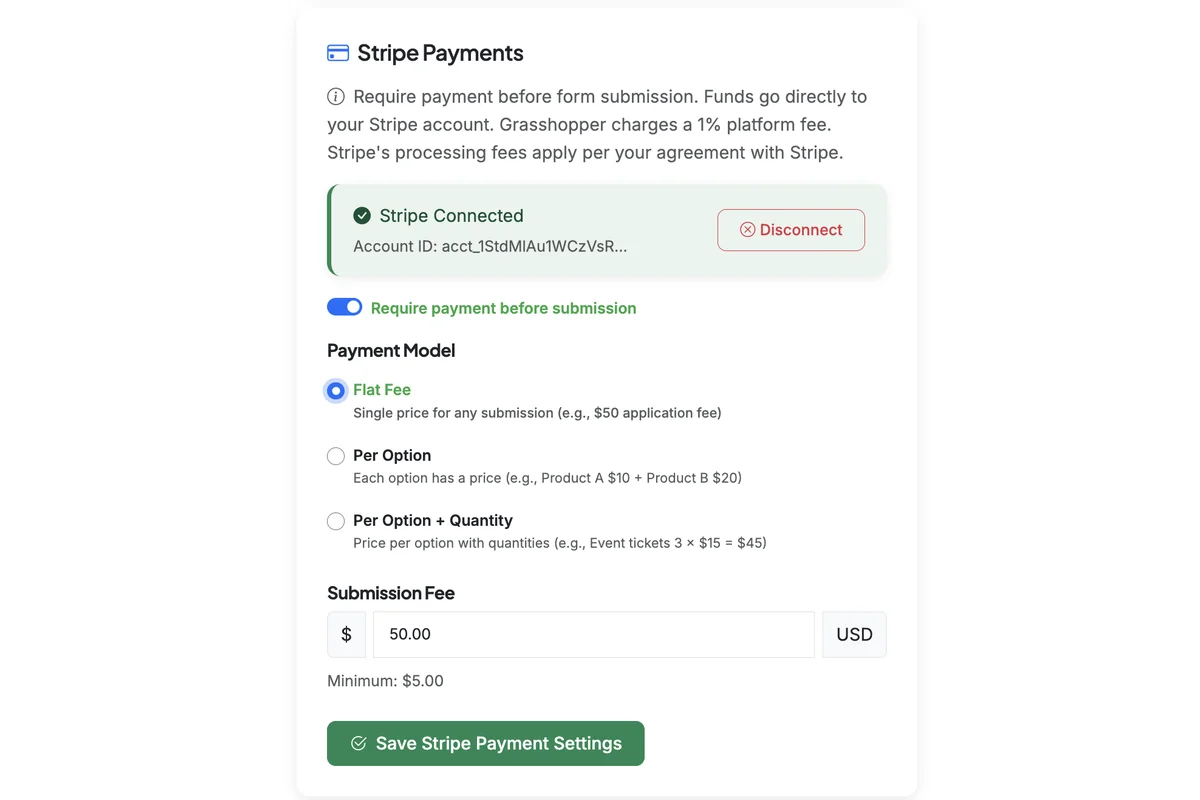
Task: Click the blue toggle knob before the payment requirement label
Action: [352, 306]
